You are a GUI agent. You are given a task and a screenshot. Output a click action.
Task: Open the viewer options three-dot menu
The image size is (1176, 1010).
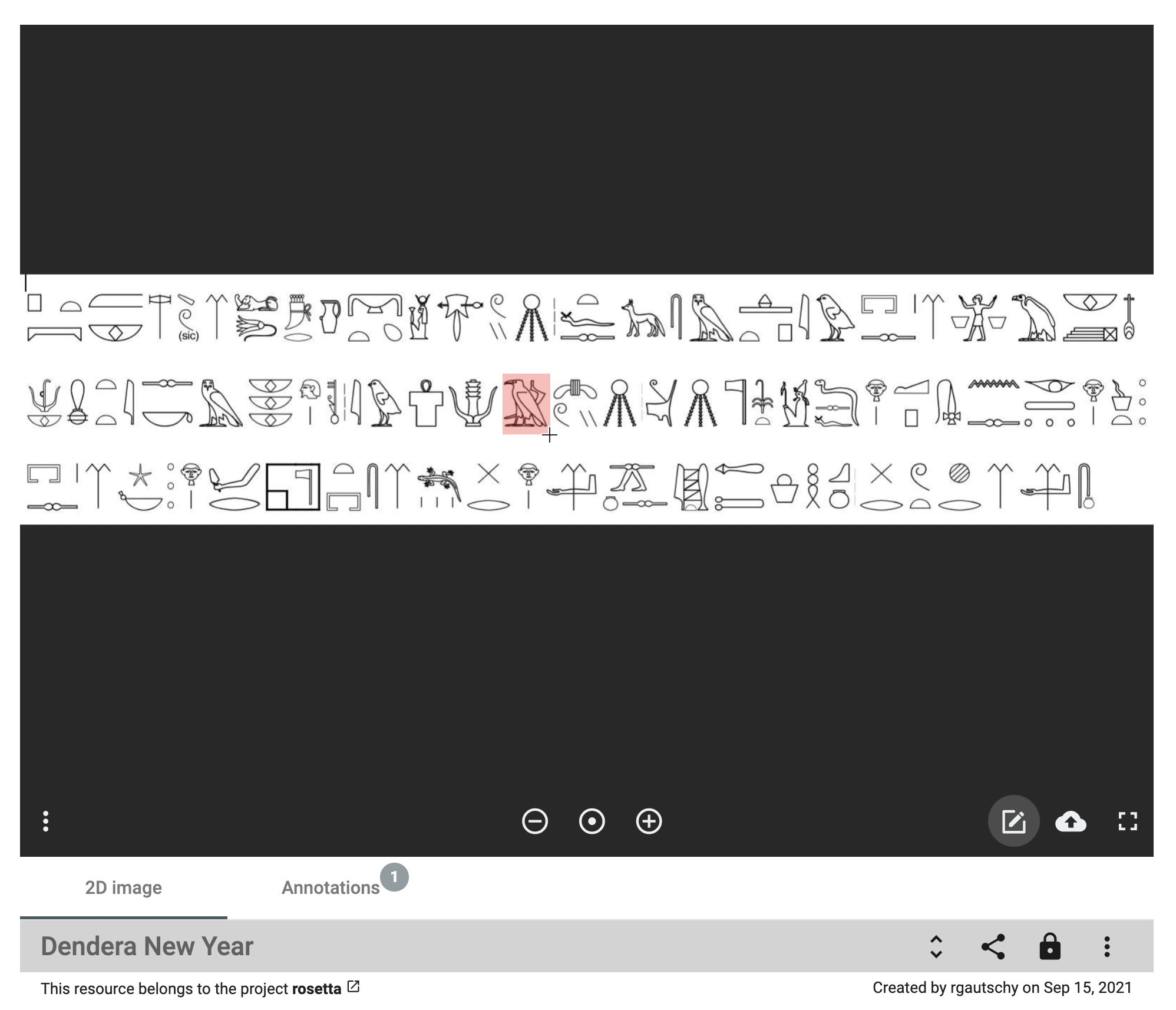point(45,821)
